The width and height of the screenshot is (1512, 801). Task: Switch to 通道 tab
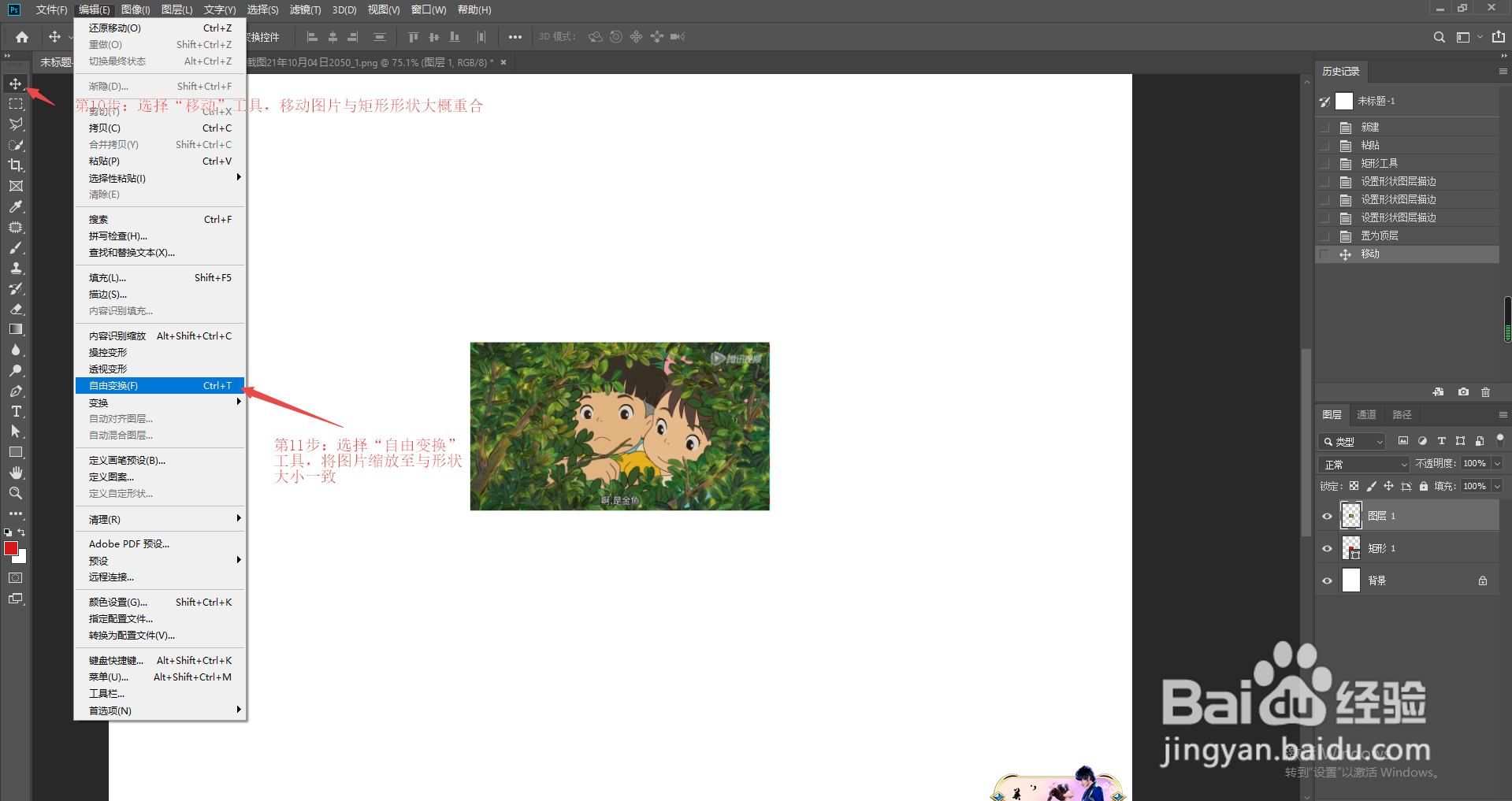[1366, 414]
